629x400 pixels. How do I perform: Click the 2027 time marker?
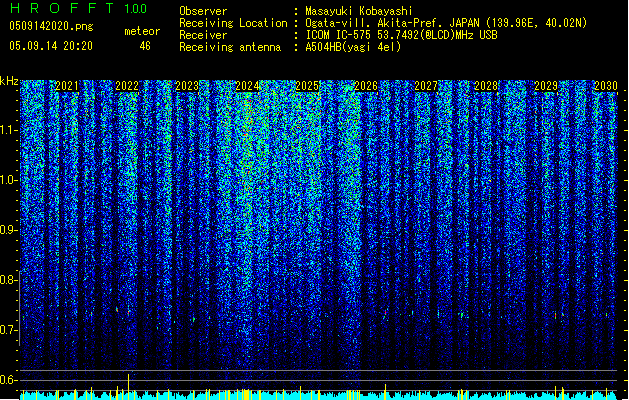[426, 86]
